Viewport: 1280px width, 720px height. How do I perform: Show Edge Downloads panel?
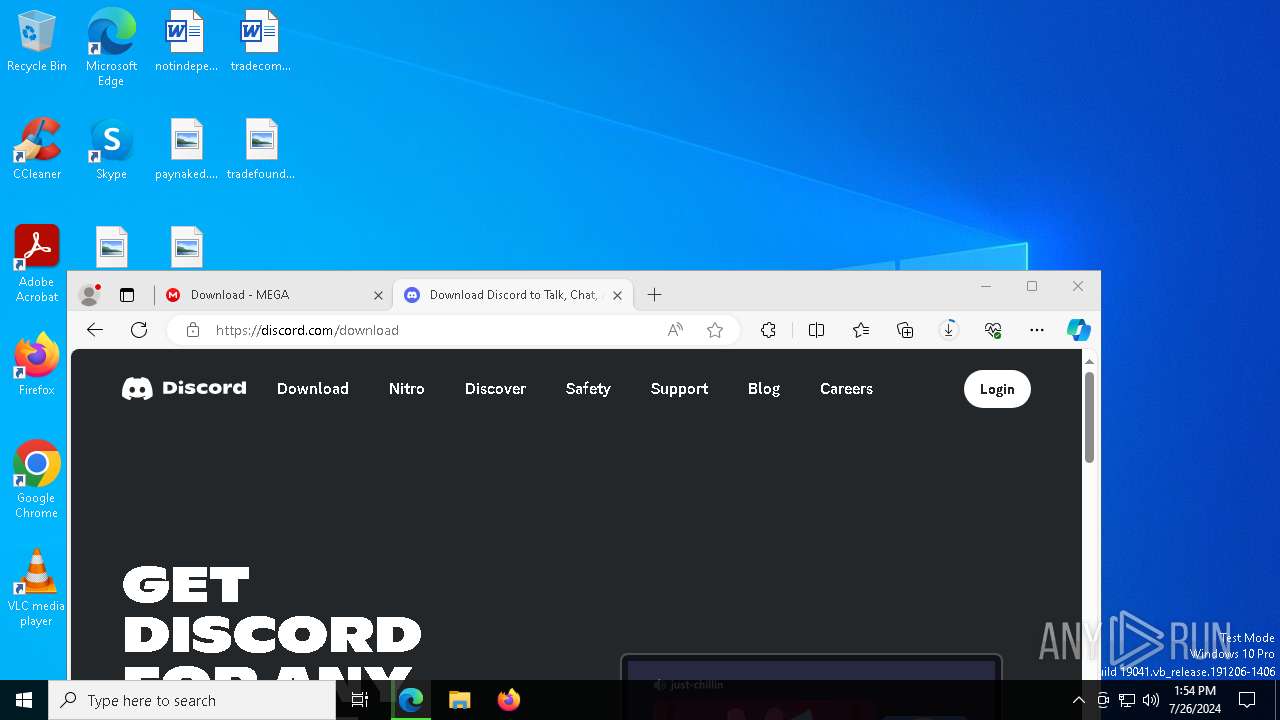[x=949, y=330]
